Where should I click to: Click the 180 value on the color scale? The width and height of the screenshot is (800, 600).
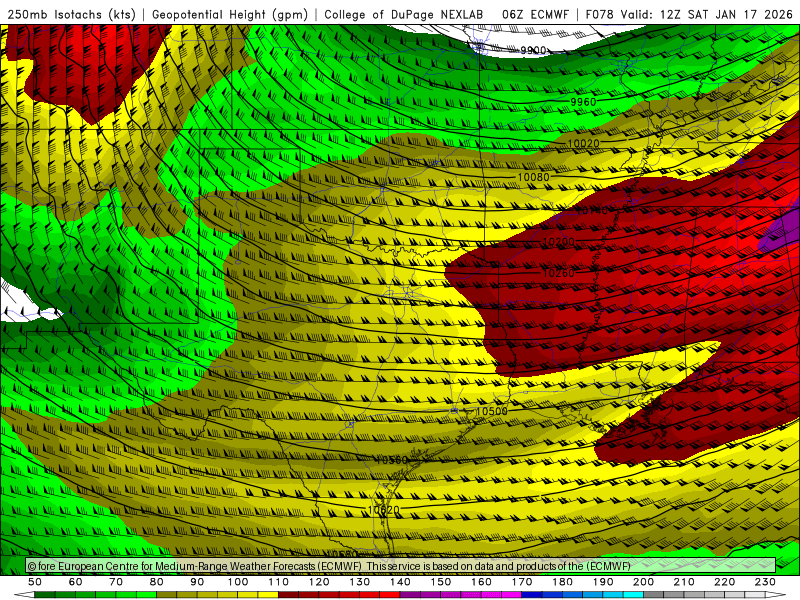(562, 582)
